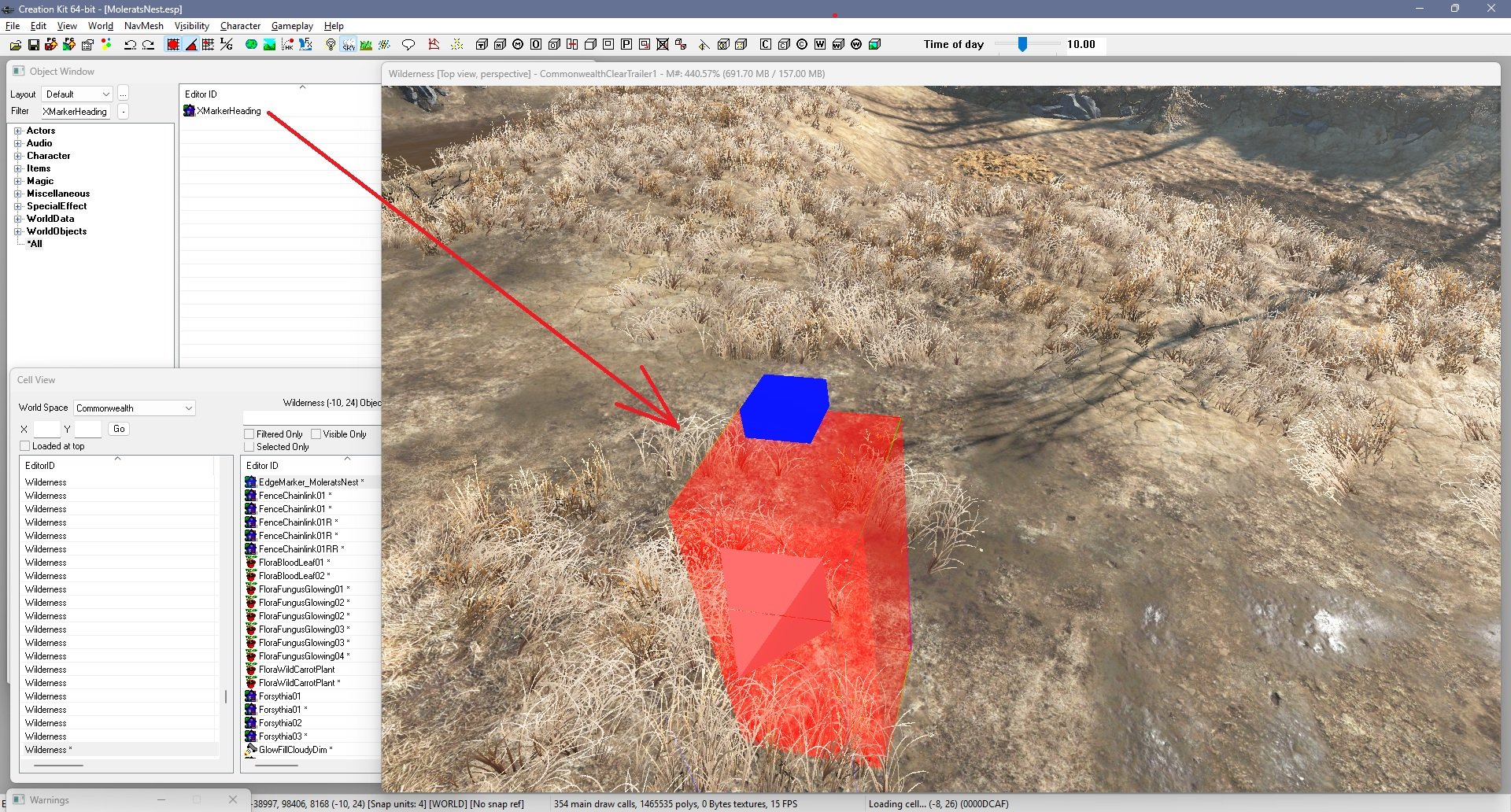Expand the Audio tree node
The height and width of the screenshot is (812, 1511).
click(x=18, y=143)
